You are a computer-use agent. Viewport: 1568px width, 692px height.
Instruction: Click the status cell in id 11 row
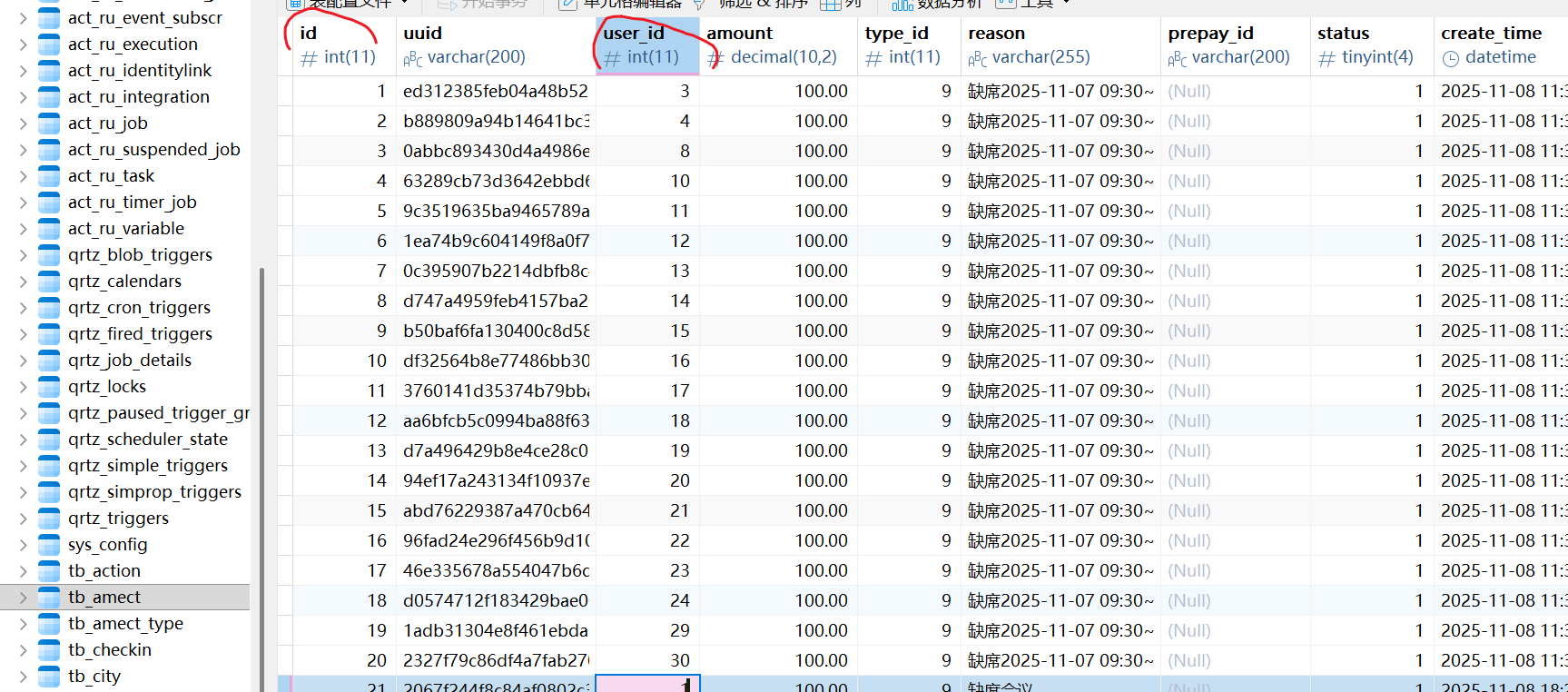[1372, 391]
